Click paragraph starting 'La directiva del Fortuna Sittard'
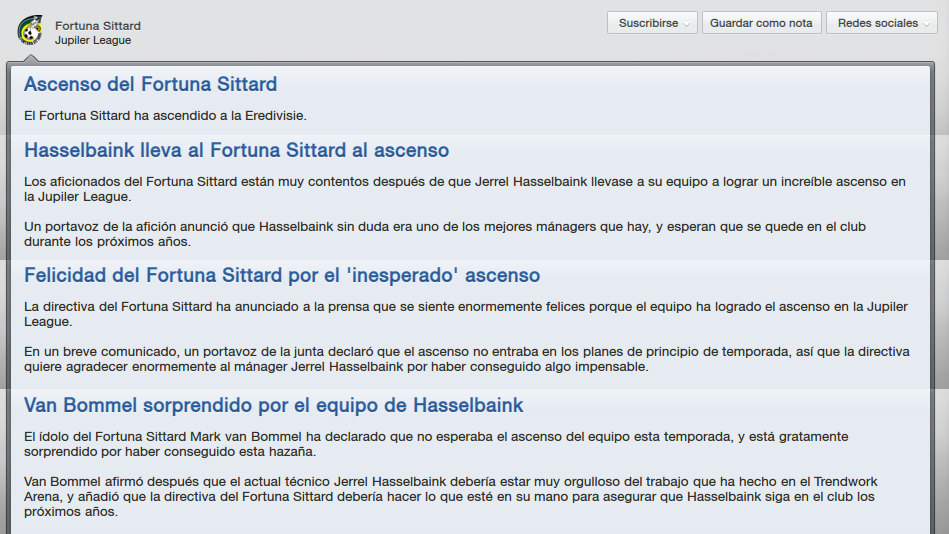The height and width of the screenshot is (534, 949). pyautogui.click(x=466, y=314)
